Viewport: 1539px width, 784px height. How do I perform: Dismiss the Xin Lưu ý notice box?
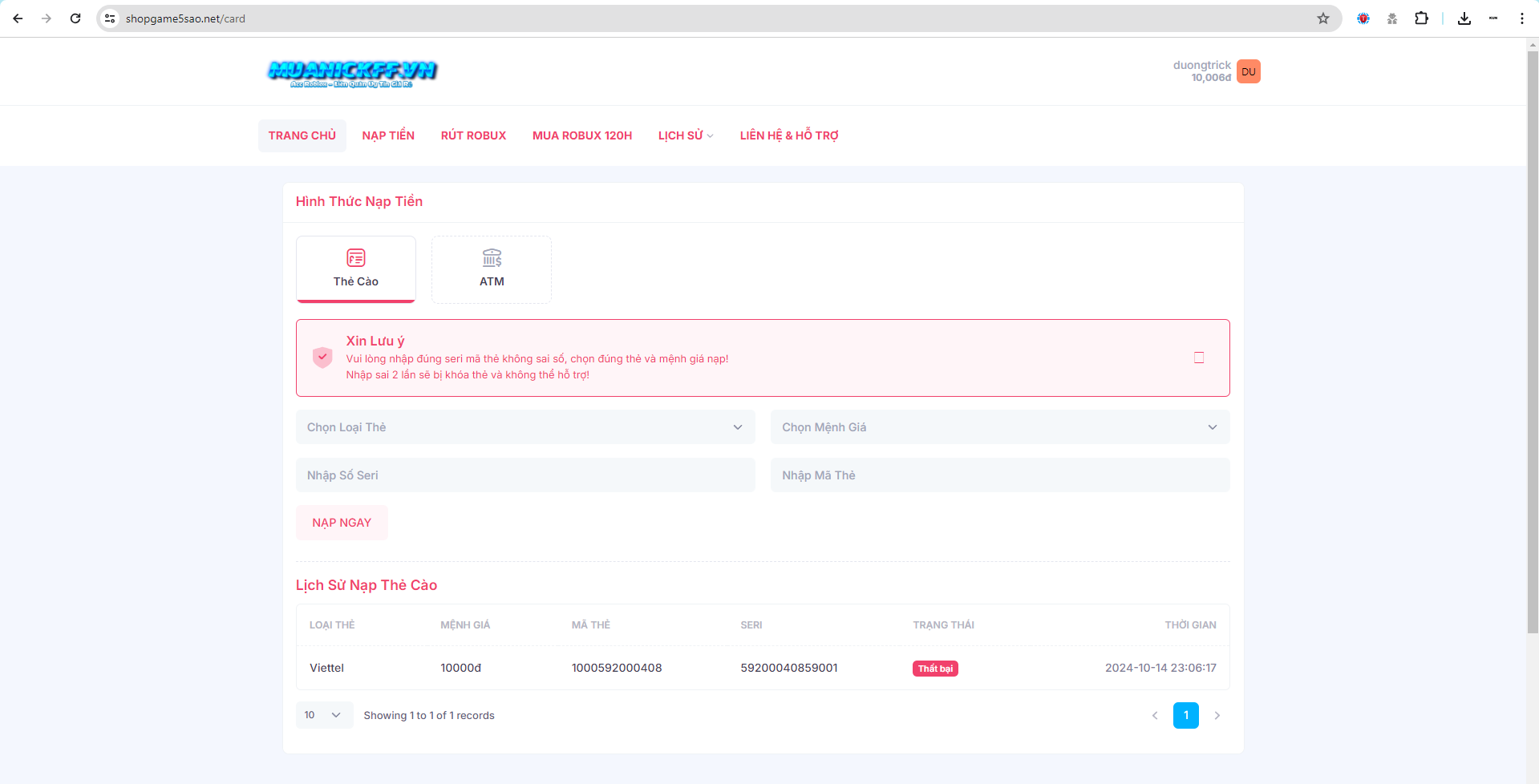click(1198, 358)
